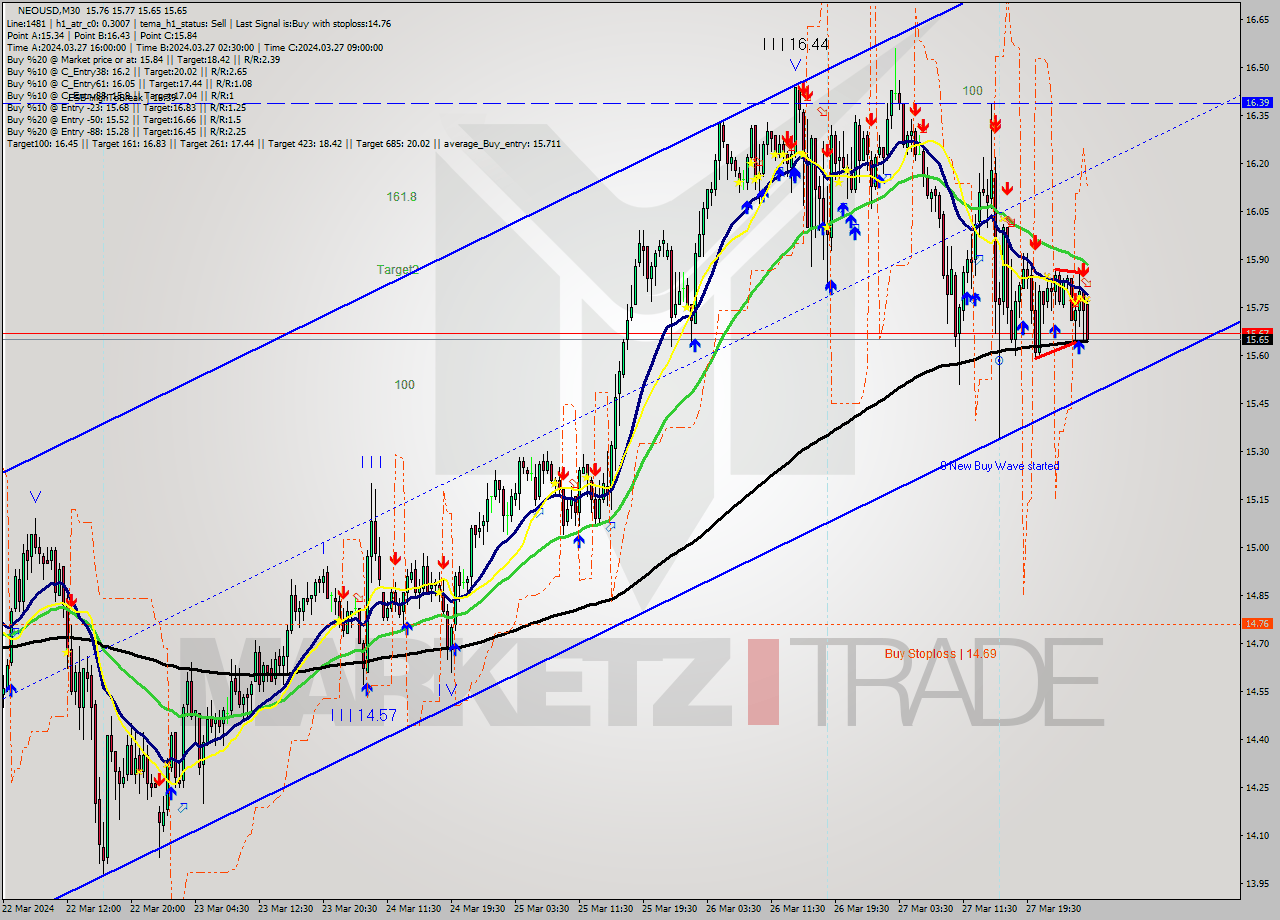Click the '25 Mar 19:30' time axis label
The height and width of the screenshot is (920, 1280).
(x=671, y=909)
